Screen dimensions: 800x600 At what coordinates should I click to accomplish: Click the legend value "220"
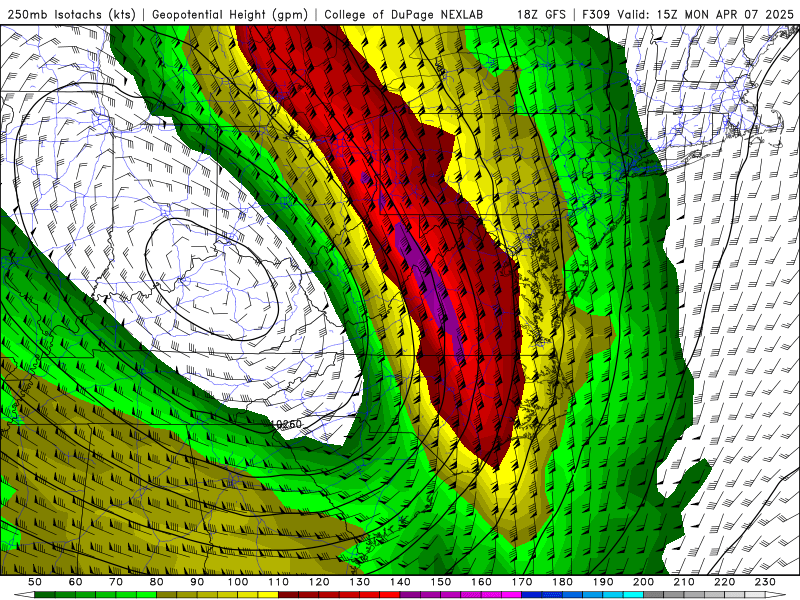click(x=724, y=582)
